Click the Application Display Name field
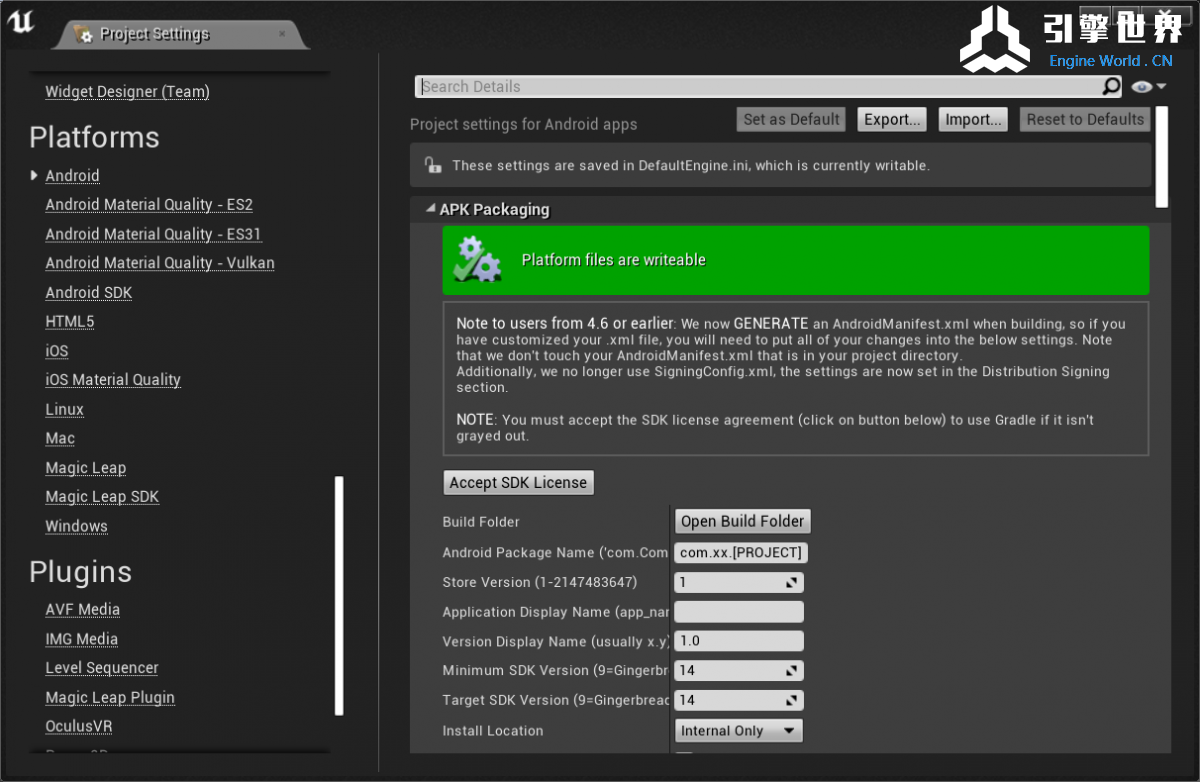 click(x=739, y=612)
